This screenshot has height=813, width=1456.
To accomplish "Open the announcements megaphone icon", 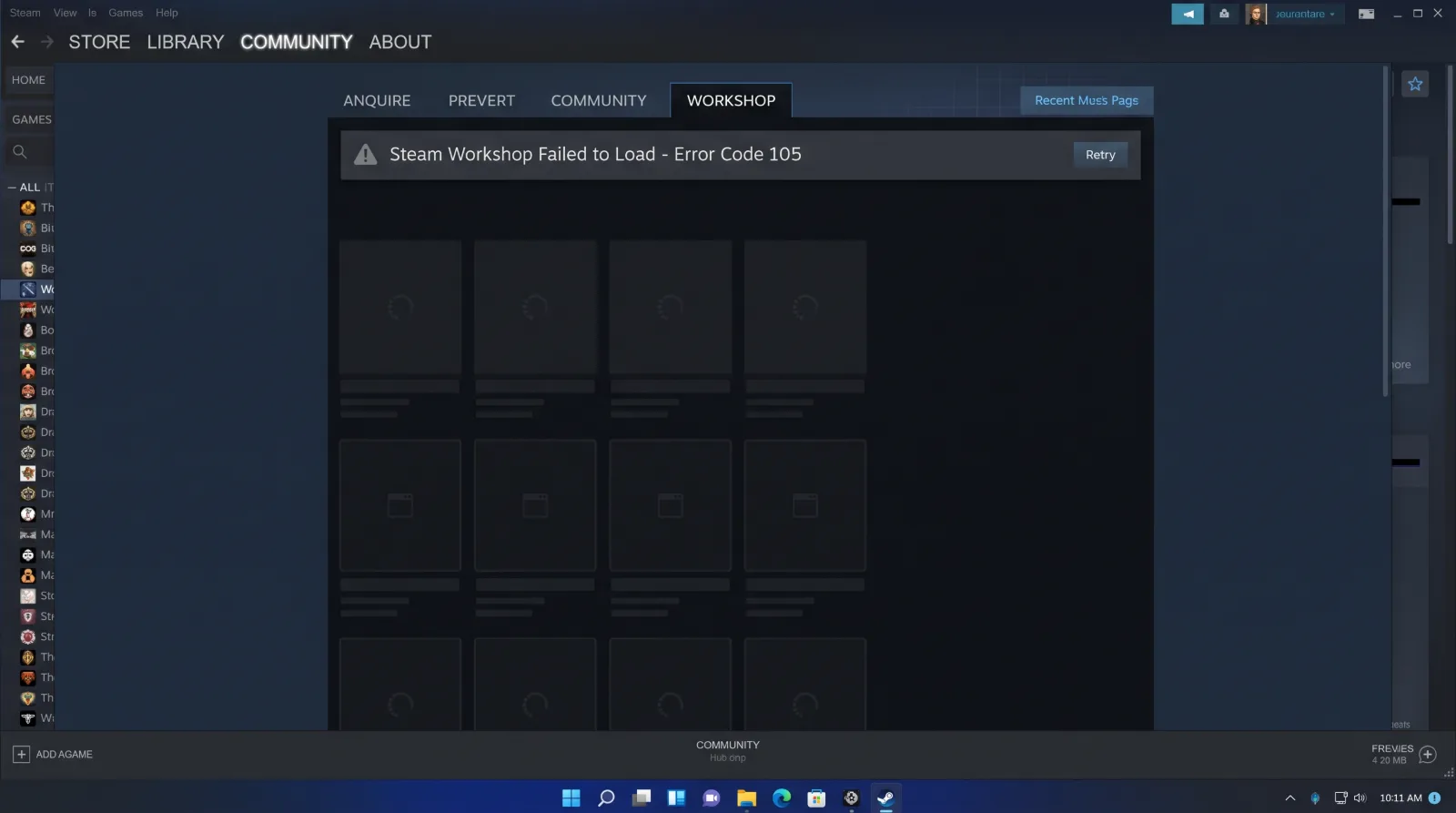I will 1188,14.
